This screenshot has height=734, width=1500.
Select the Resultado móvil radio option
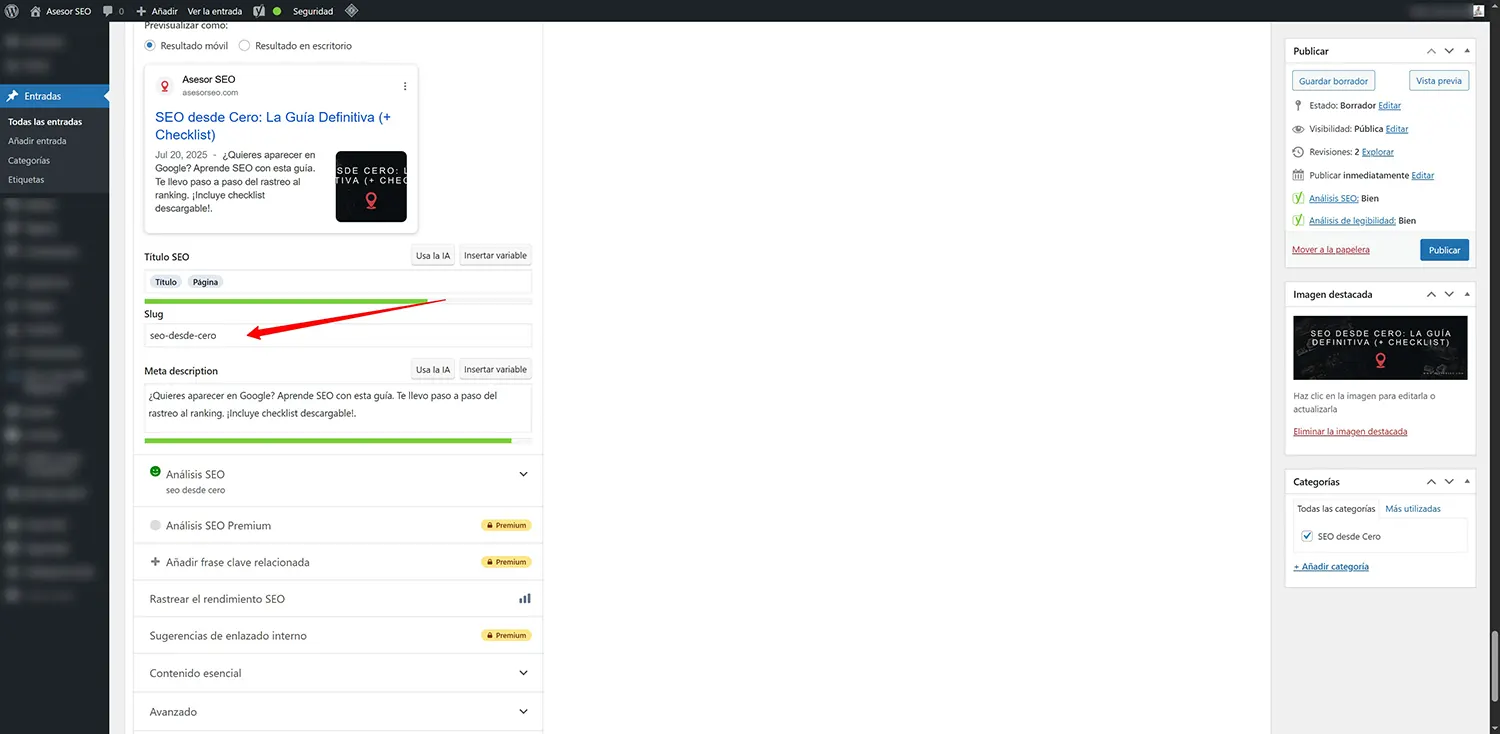pos(150,46)
